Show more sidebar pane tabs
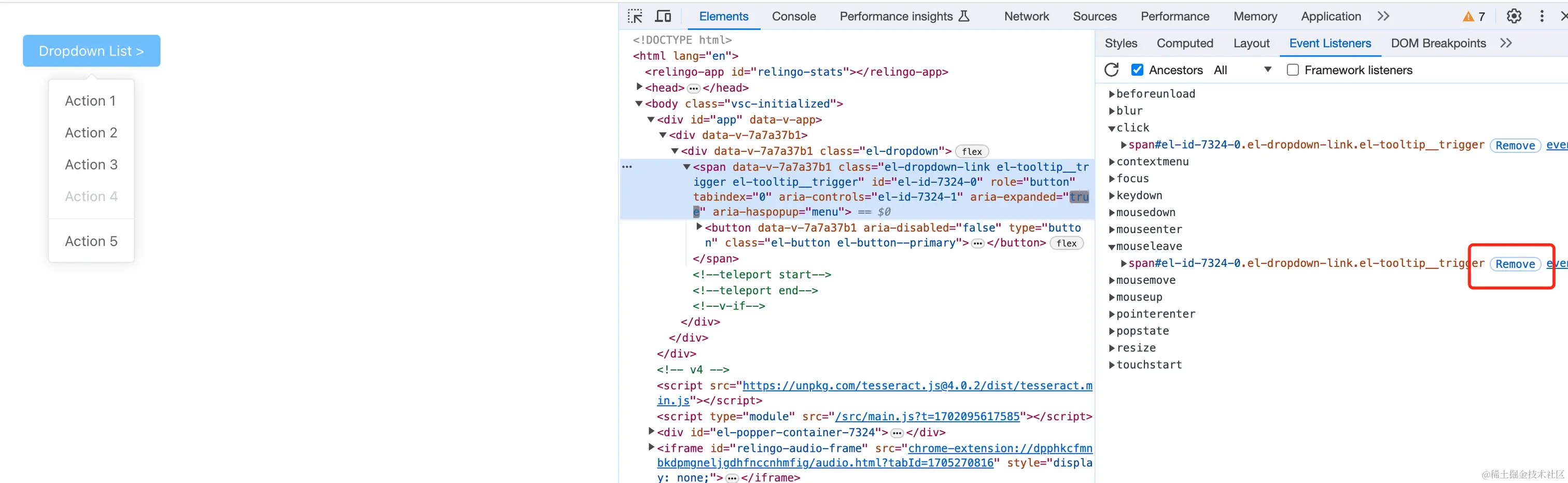1568x483 pixels. point(1506,43)
